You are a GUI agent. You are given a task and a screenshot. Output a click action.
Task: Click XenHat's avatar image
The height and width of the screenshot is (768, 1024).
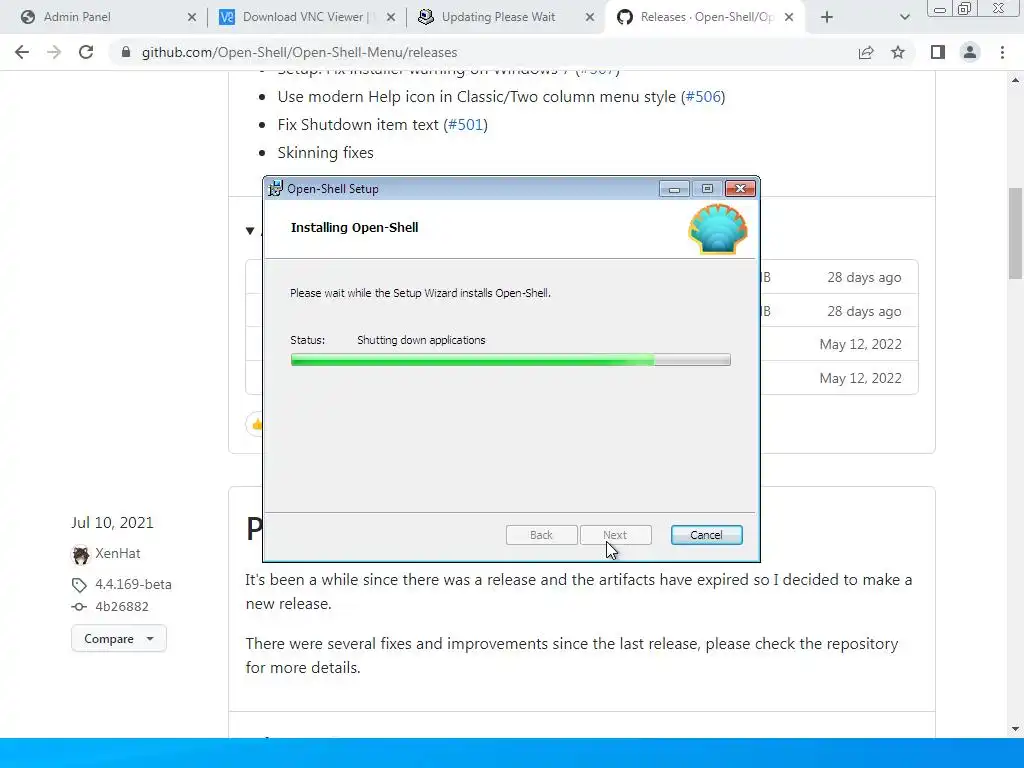point(80,554)
